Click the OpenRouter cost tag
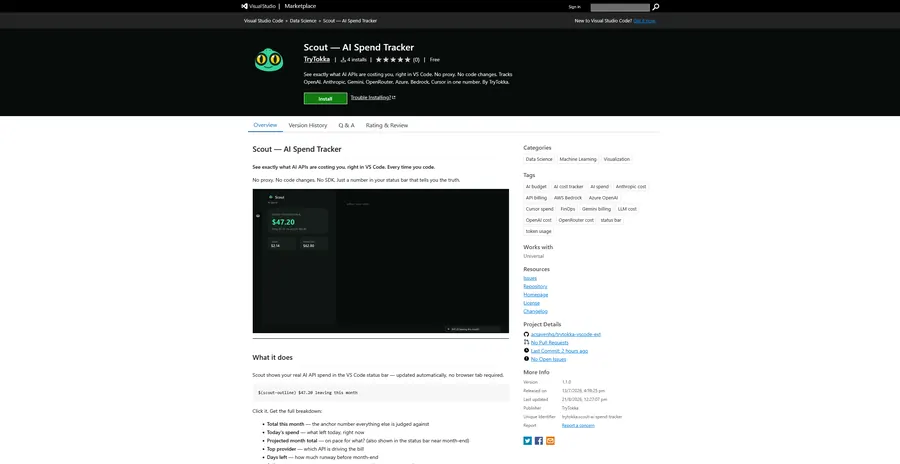Screen dimensions: 900x464 tap(576, 220)
